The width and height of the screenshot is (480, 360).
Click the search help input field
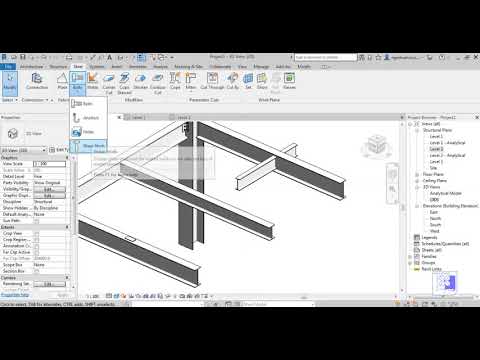coord(326,57)
